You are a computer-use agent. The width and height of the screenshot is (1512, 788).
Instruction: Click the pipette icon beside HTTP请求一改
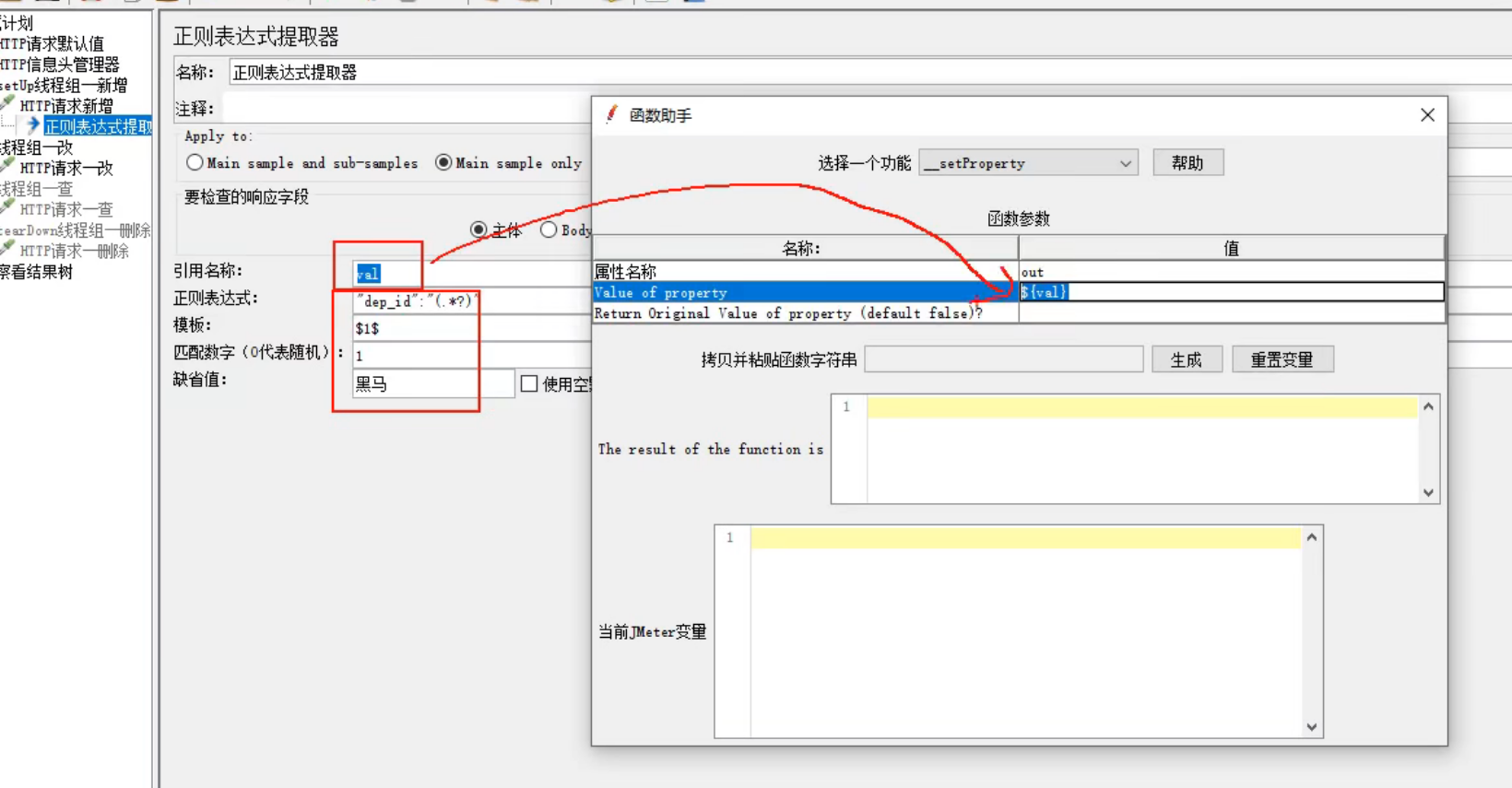(x=7, y=165)
